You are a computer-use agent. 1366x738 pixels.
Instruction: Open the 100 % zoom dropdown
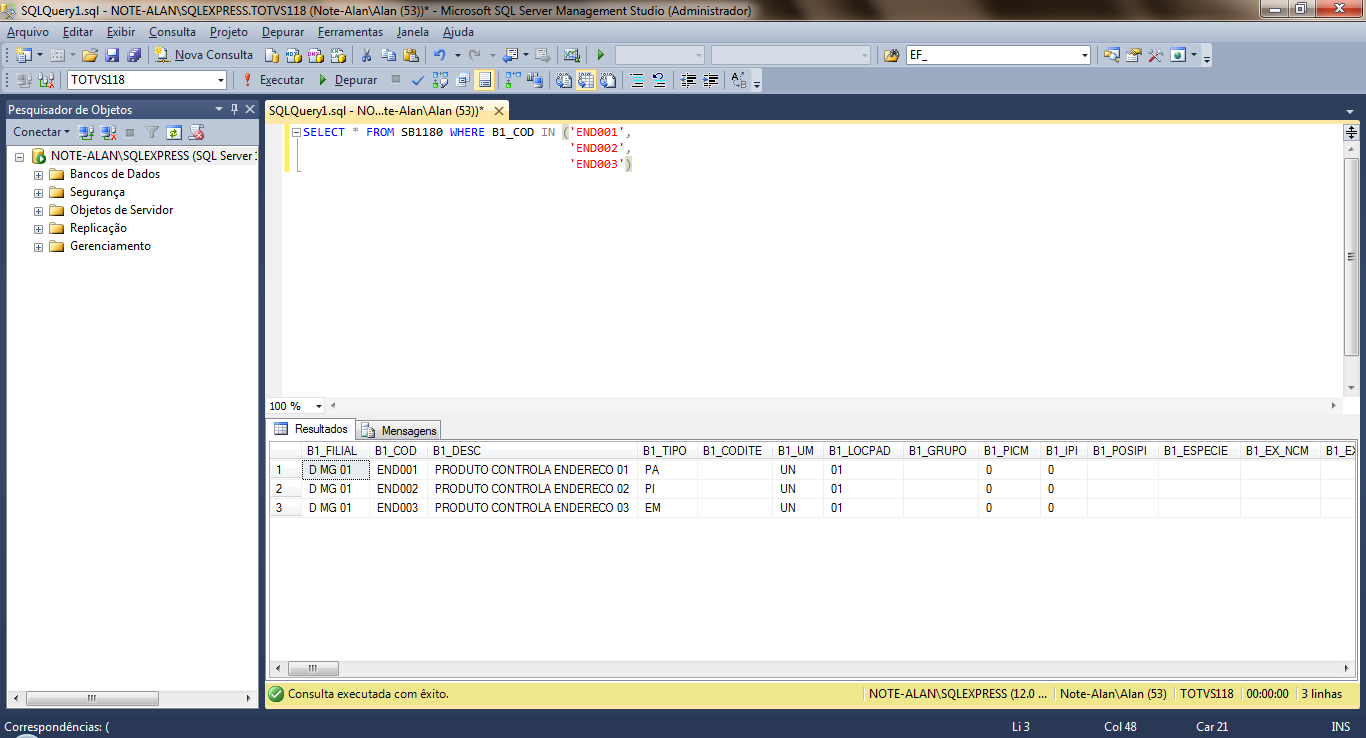click(319, 406)
